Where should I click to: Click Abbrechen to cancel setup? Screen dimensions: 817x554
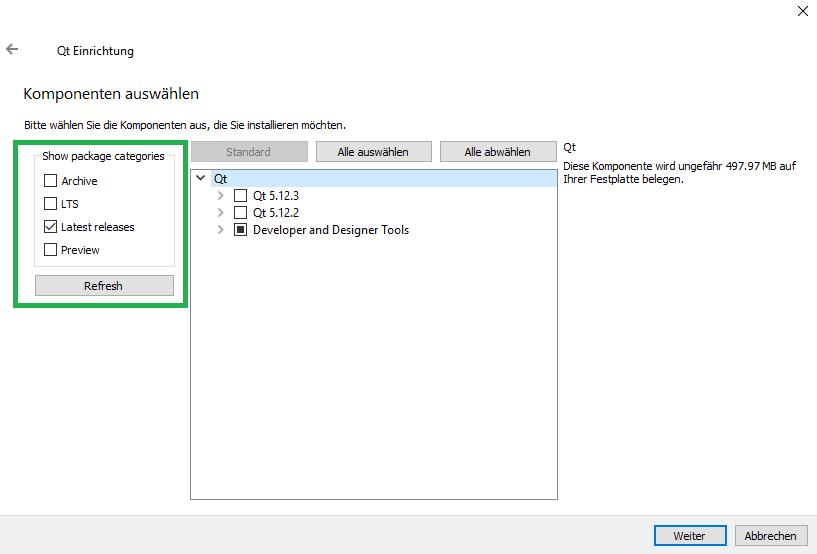771,536
